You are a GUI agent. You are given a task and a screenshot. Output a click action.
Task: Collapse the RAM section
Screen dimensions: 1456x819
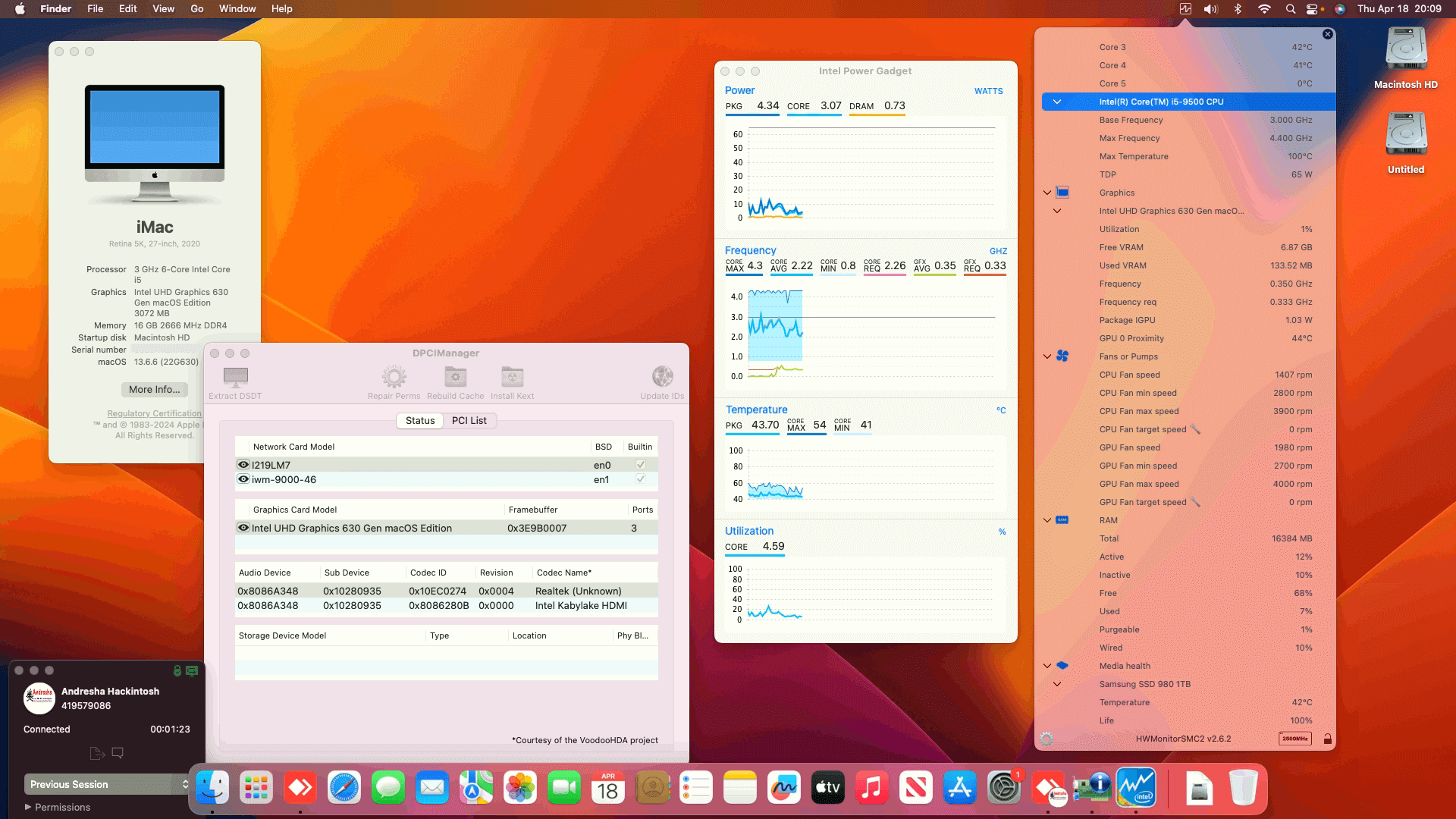tap(1047, 520)
